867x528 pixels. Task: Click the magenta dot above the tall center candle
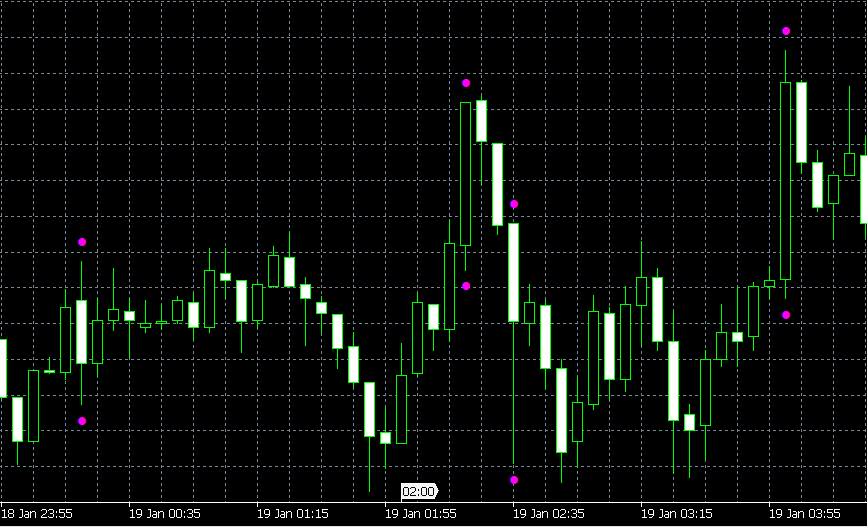pyautogui.click(x=466, y=83)
